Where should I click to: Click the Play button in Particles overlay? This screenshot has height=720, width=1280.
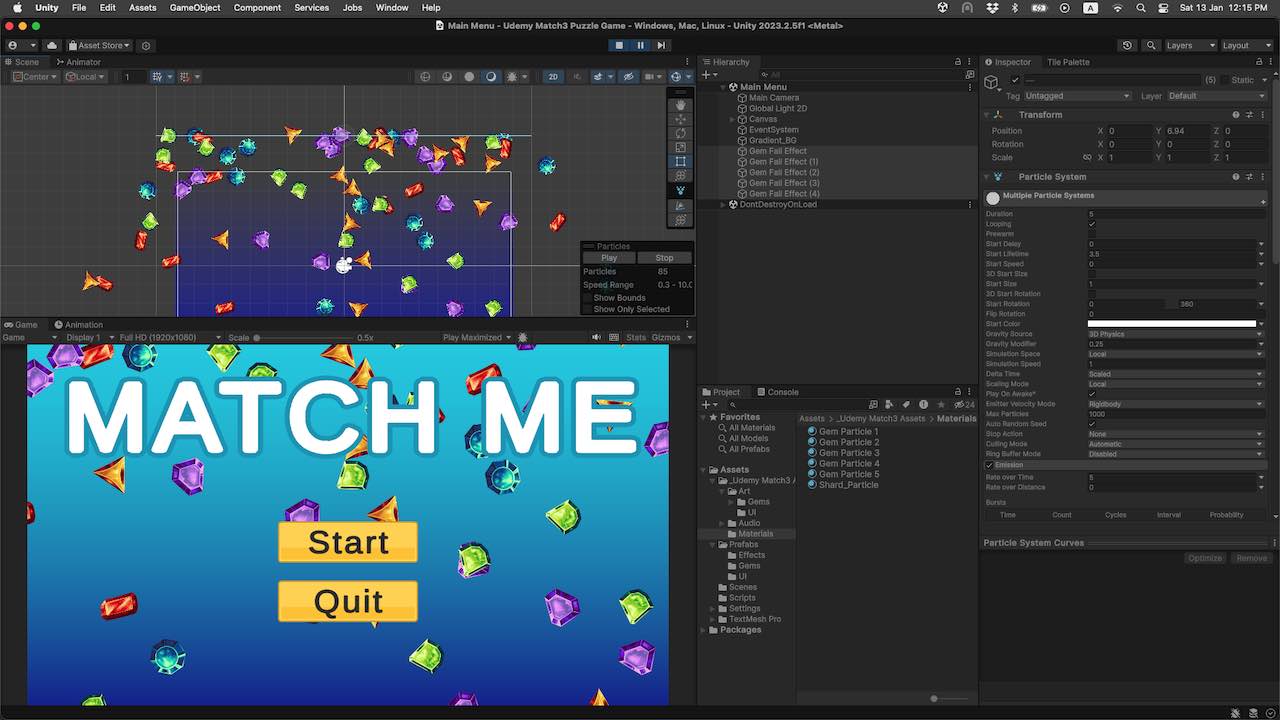(x=609, y=258)
